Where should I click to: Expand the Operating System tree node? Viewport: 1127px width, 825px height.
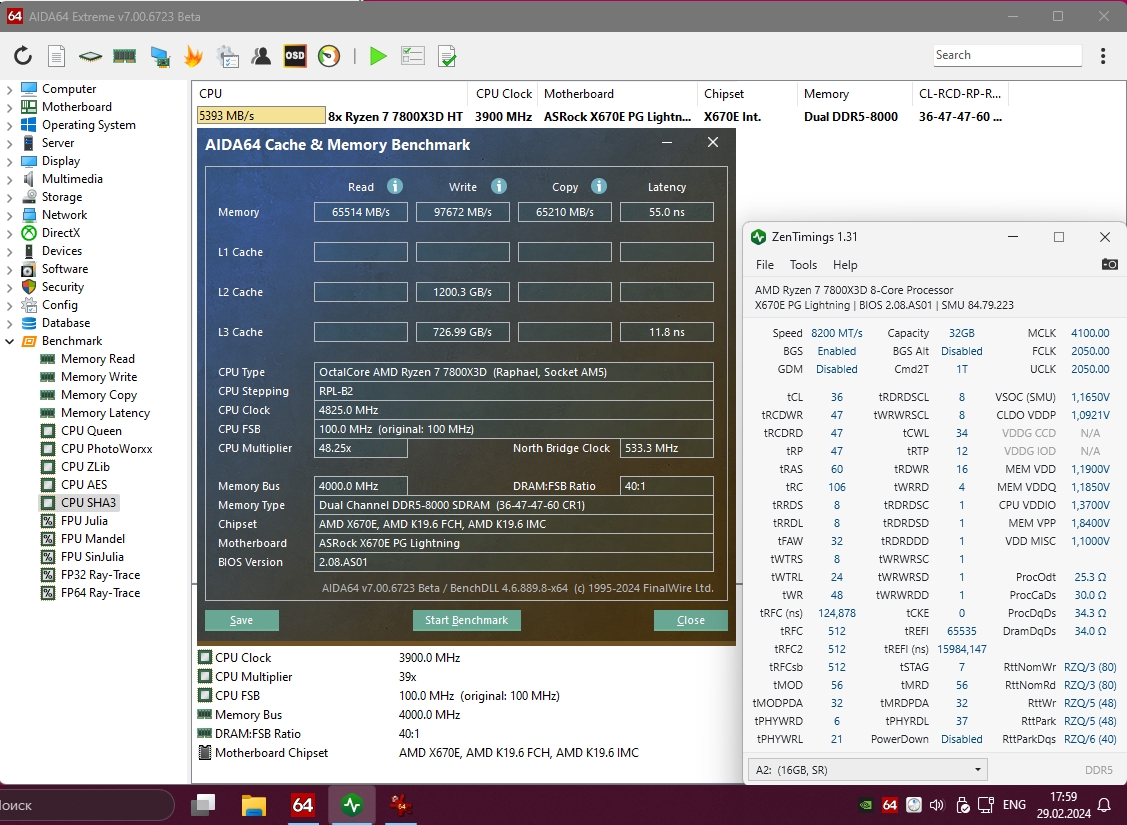(9, 125)
